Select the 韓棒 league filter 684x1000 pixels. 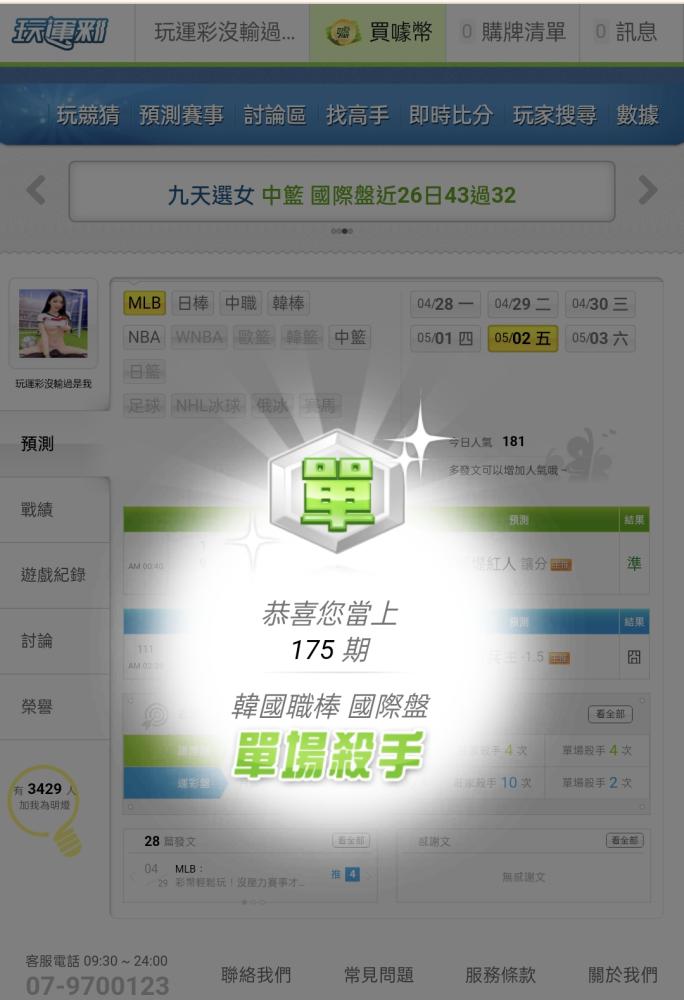[x=288, y=303]
